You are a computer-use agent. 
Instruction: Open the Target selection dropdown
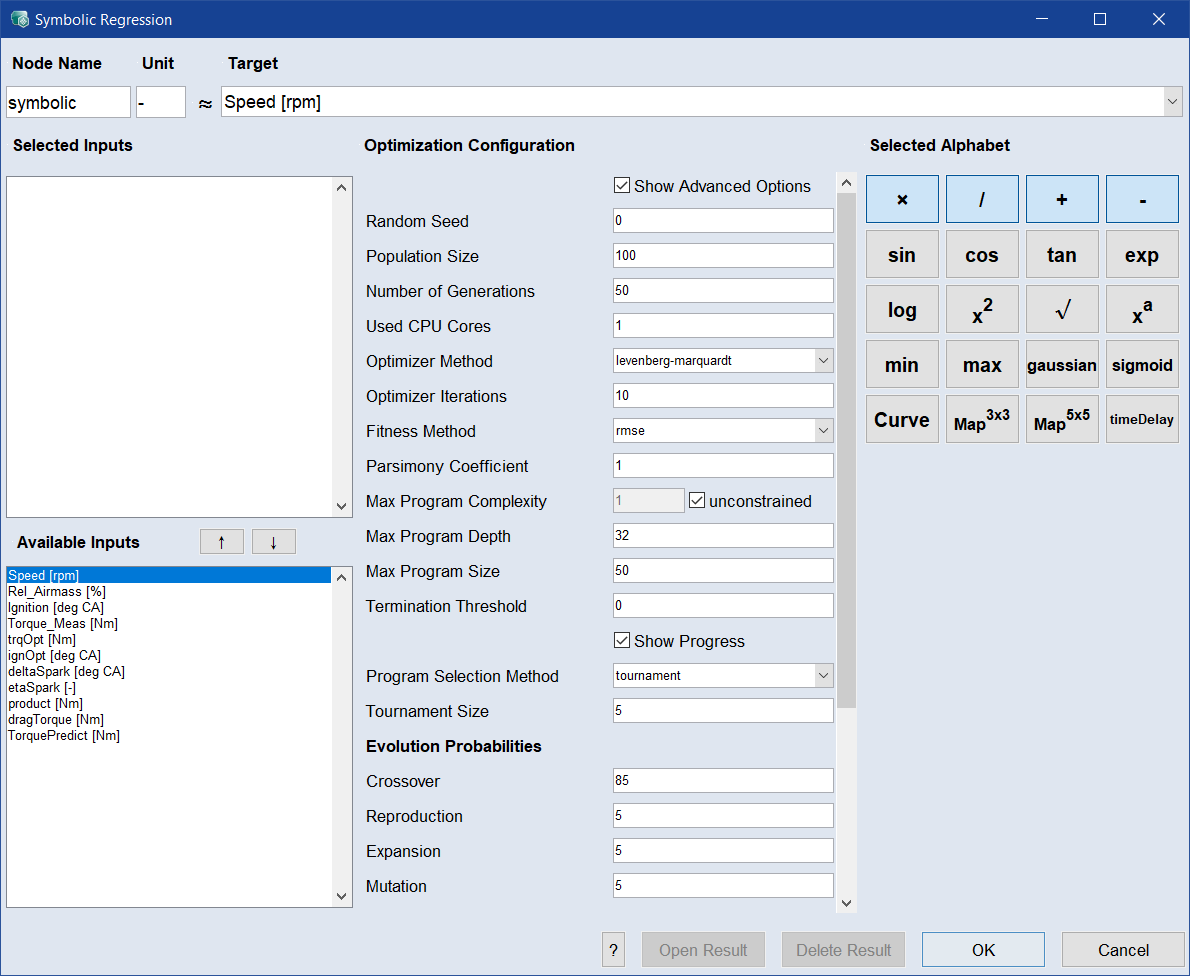click(1172, 102)
